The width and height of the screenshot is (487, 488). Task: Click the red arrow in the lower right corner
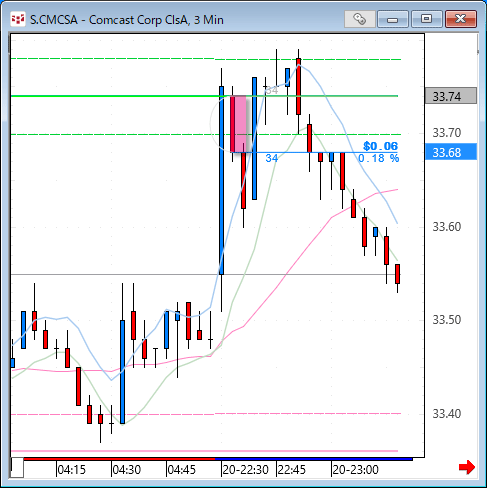[x=467, y=467]
